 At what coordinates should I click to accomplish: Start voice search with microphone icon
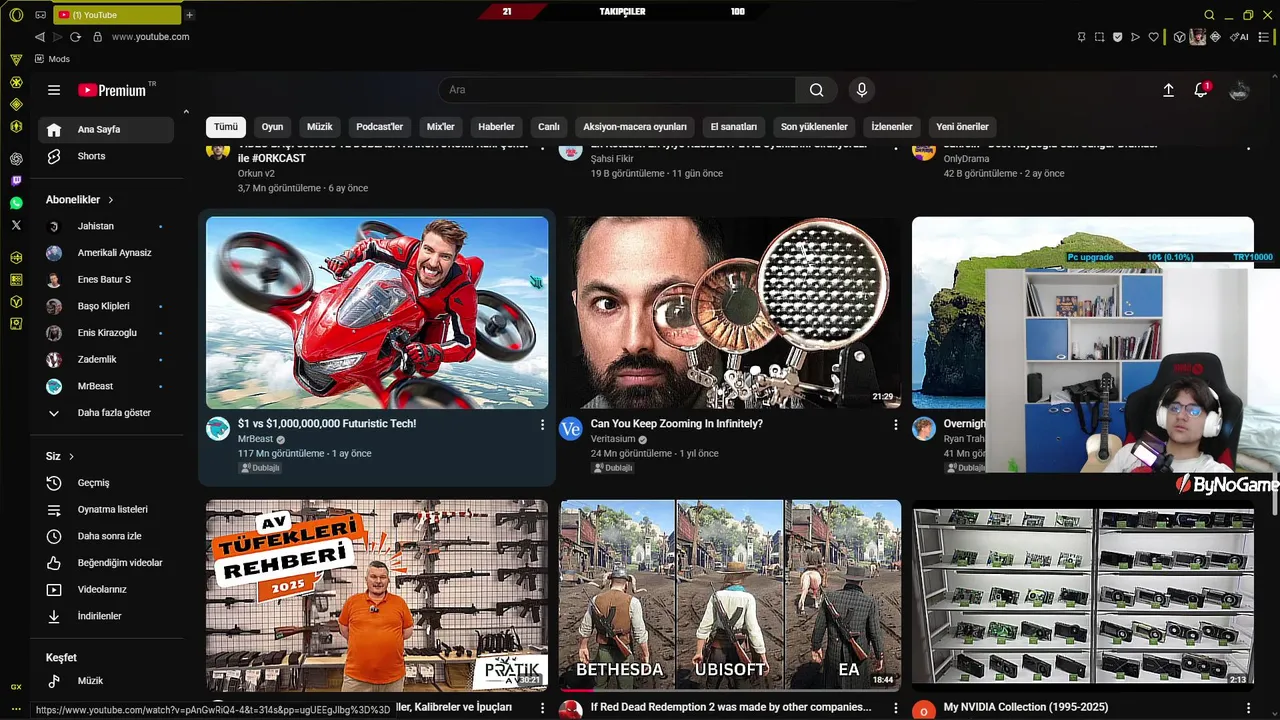click(862, 90)
